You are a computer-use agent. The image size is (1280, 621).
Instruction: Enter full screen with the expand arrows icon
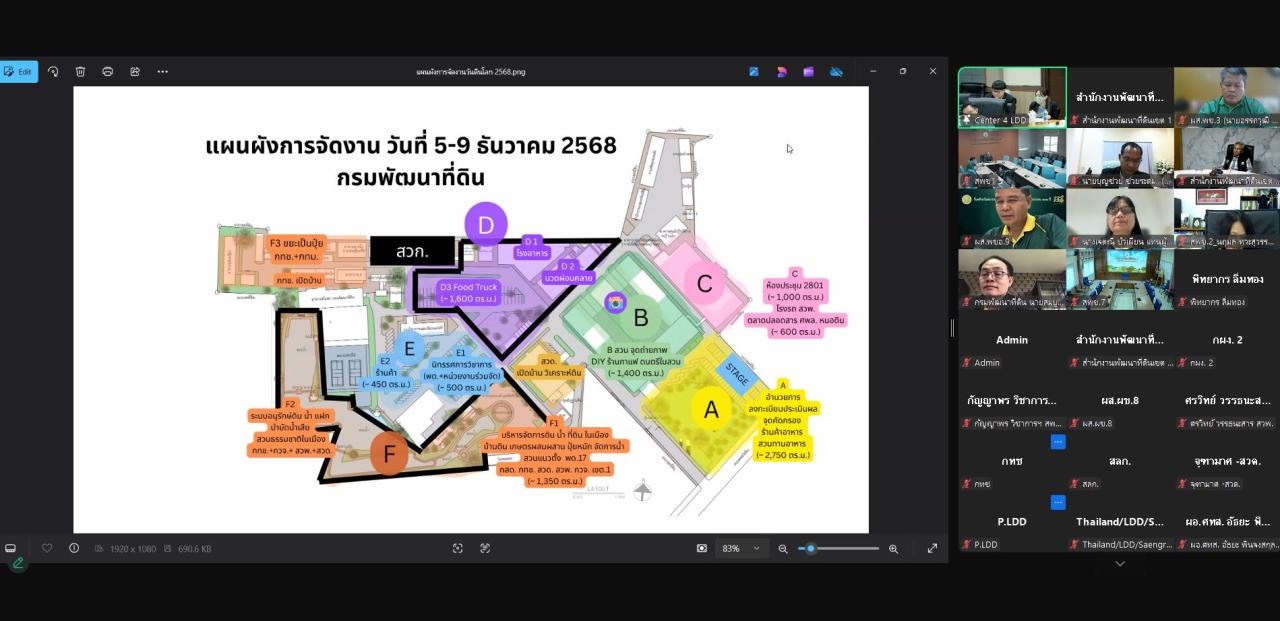(932, 548)
